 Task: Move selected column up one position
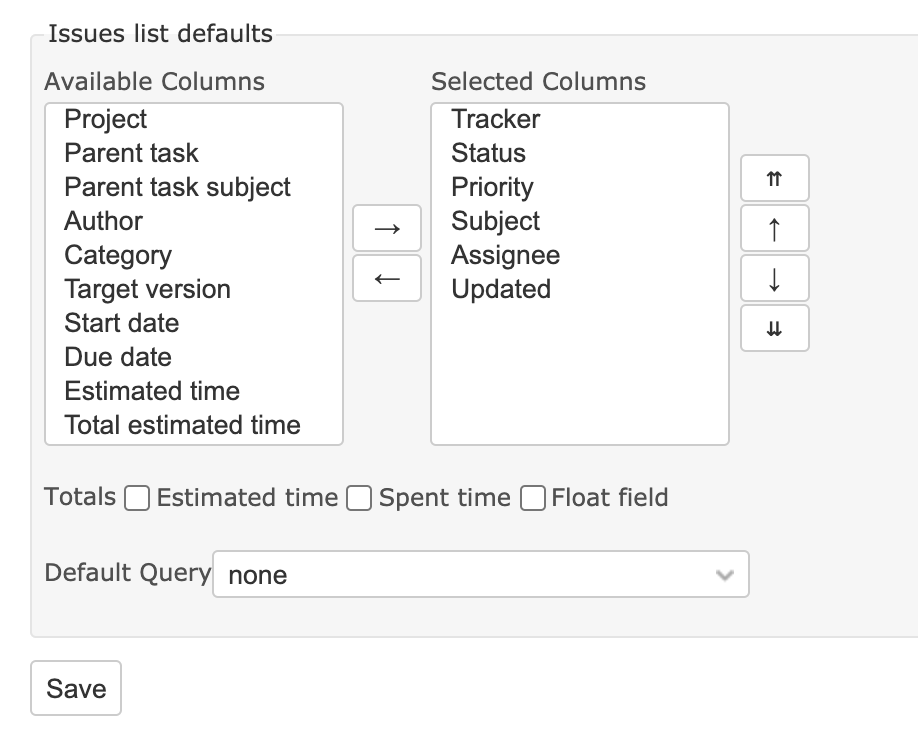coord(774,229)
